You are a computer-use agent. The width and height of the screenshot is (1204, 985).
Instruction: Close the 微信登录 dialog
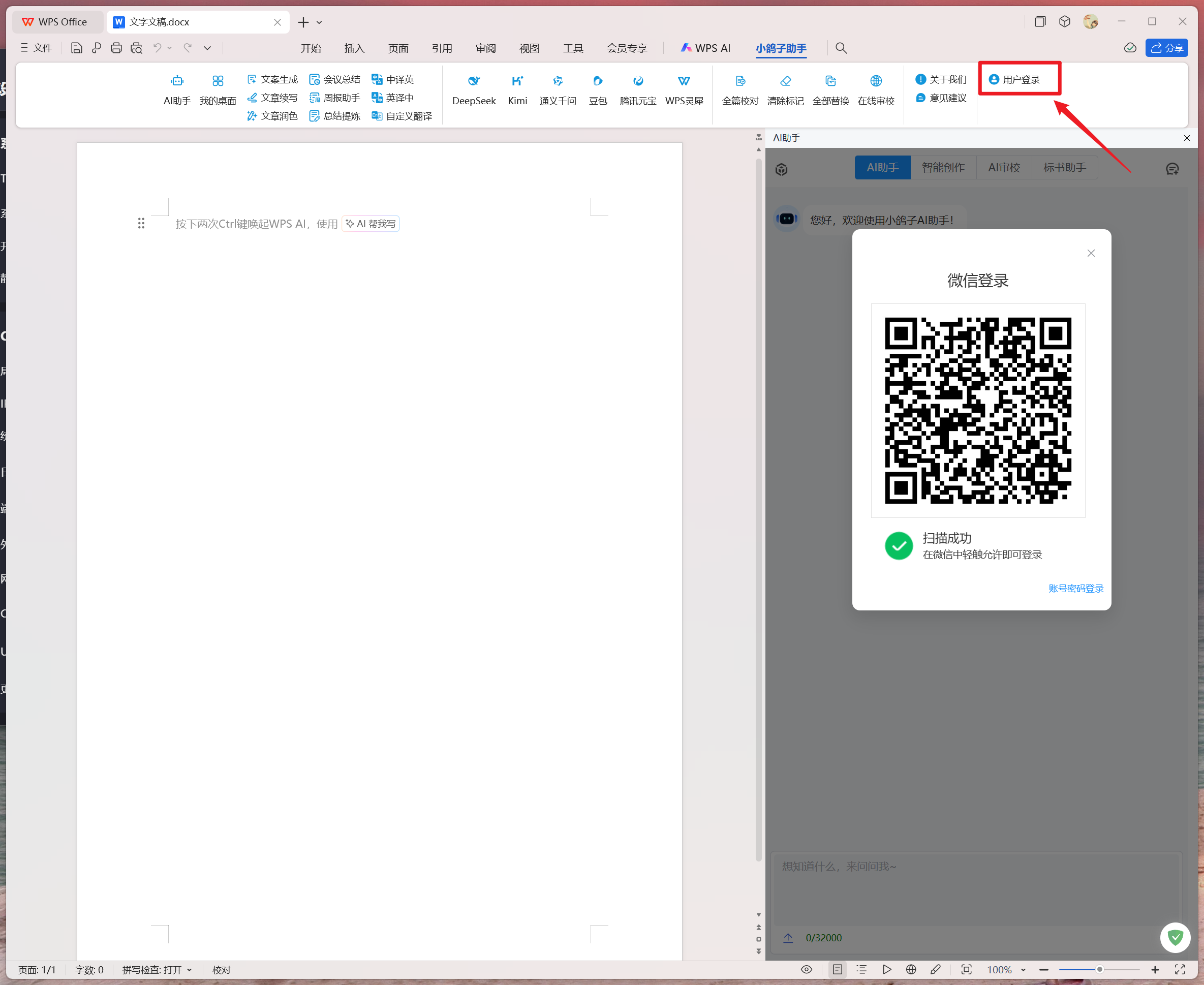[1091, 253]
